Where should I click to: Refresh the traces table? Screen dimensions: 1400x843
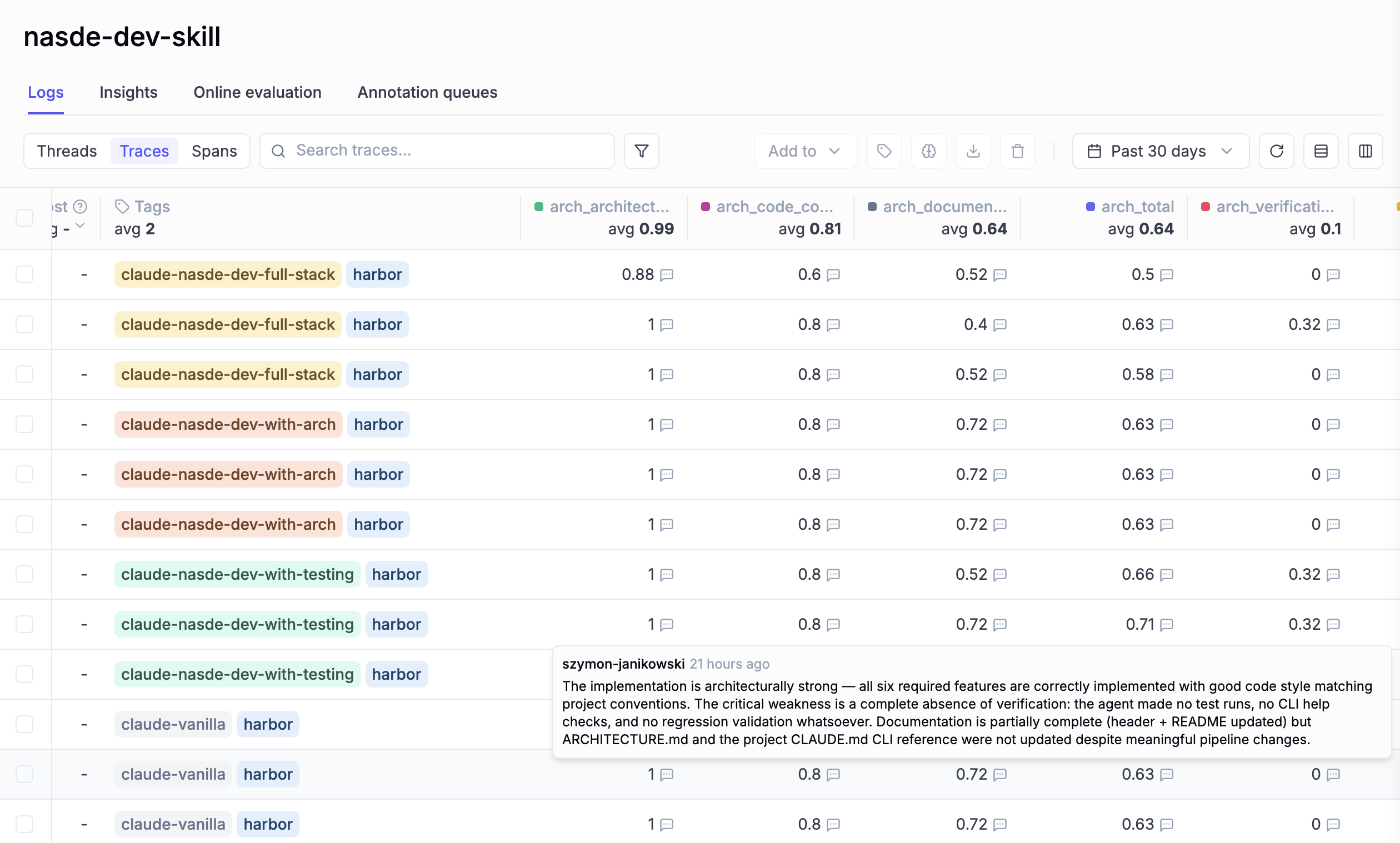point(1276,150)
